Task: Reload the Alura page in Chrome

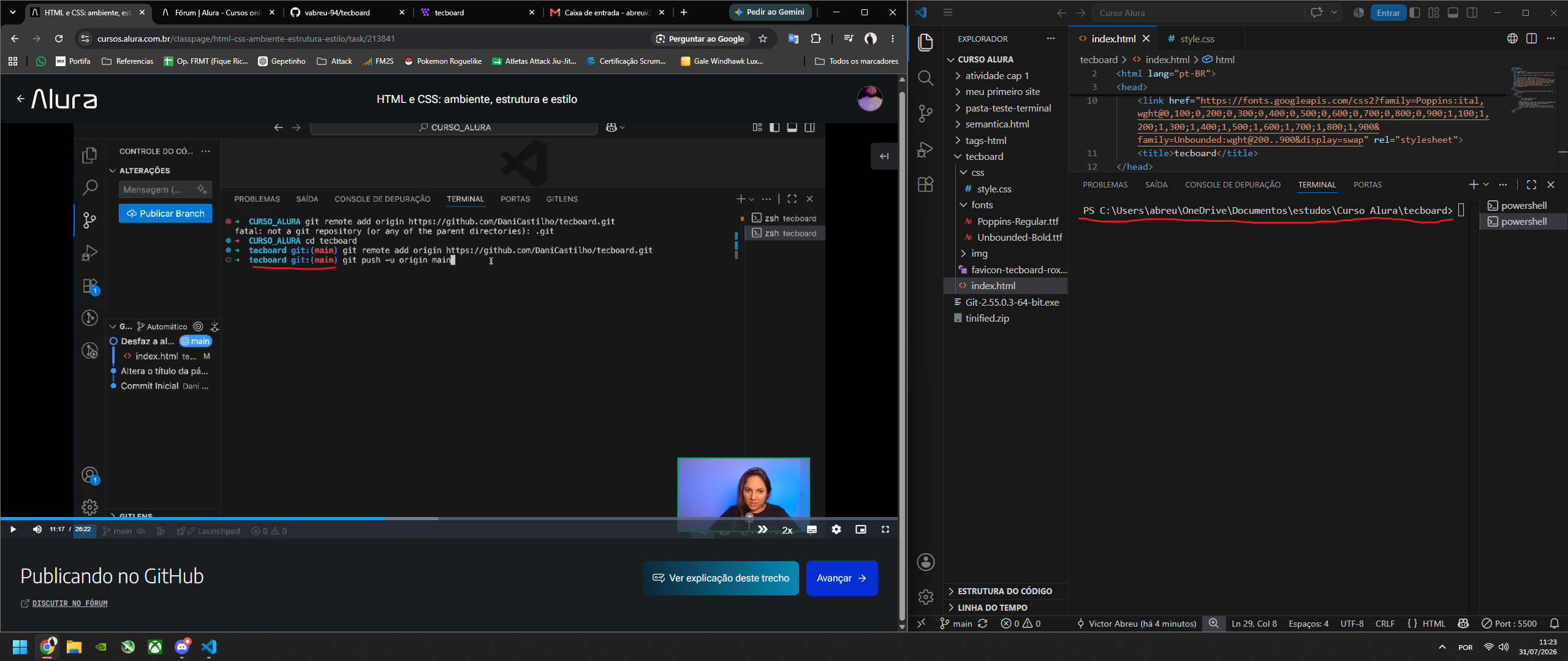Action: click(59, 39)
